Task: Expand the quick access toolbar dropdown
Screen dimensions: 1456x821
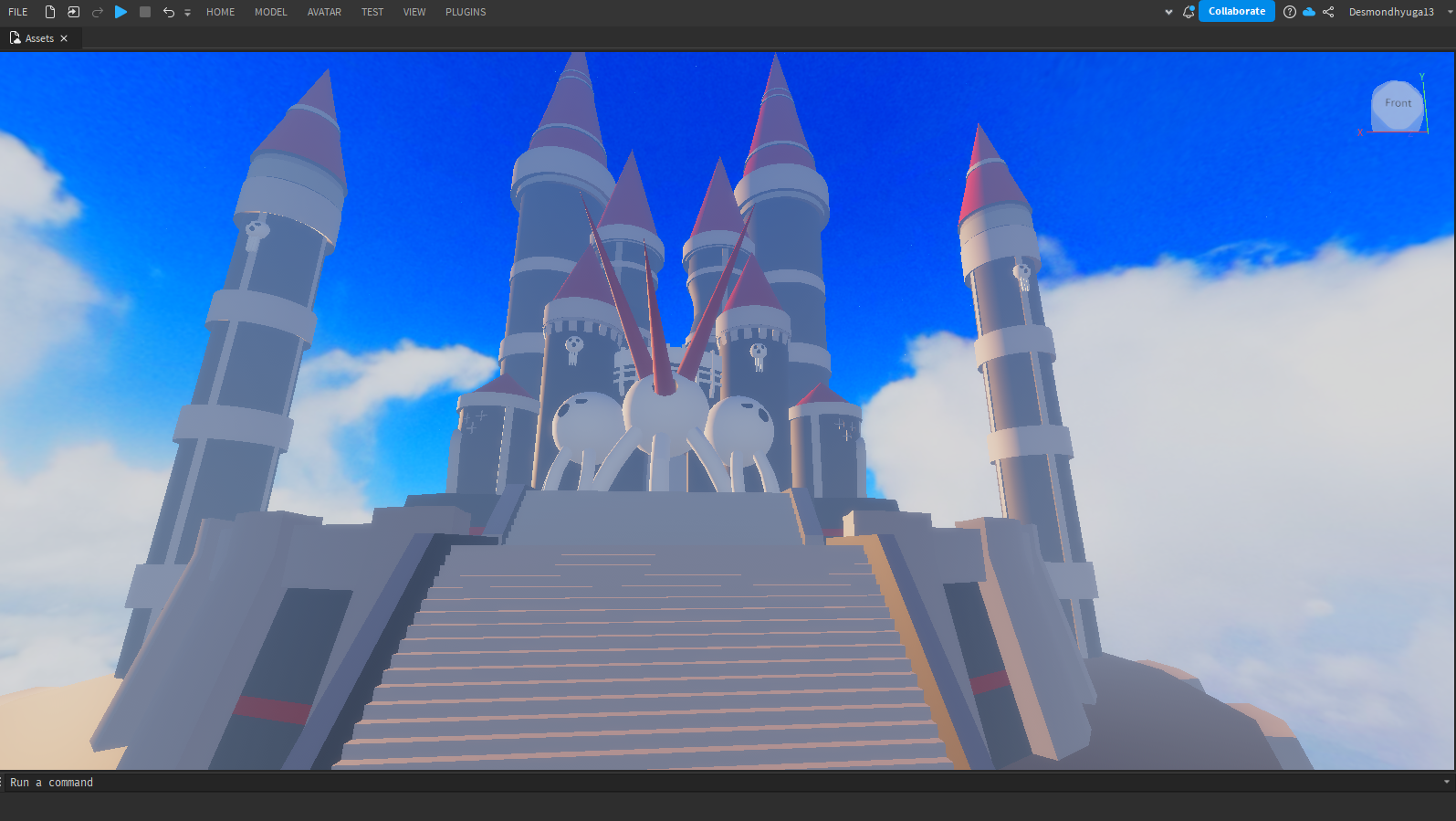Action: tap(187, 13)
